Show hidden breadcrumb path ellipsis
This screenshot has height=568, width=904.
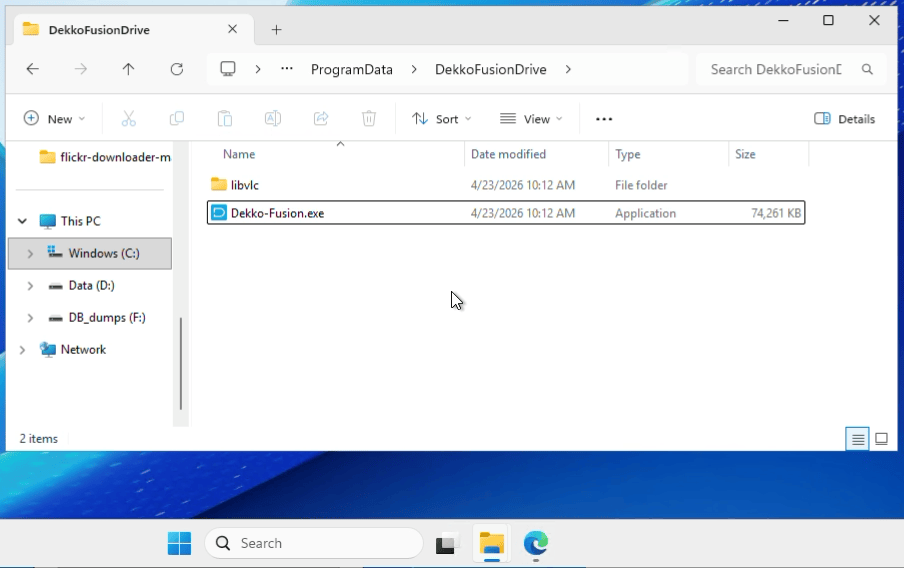tap(287, 69)
